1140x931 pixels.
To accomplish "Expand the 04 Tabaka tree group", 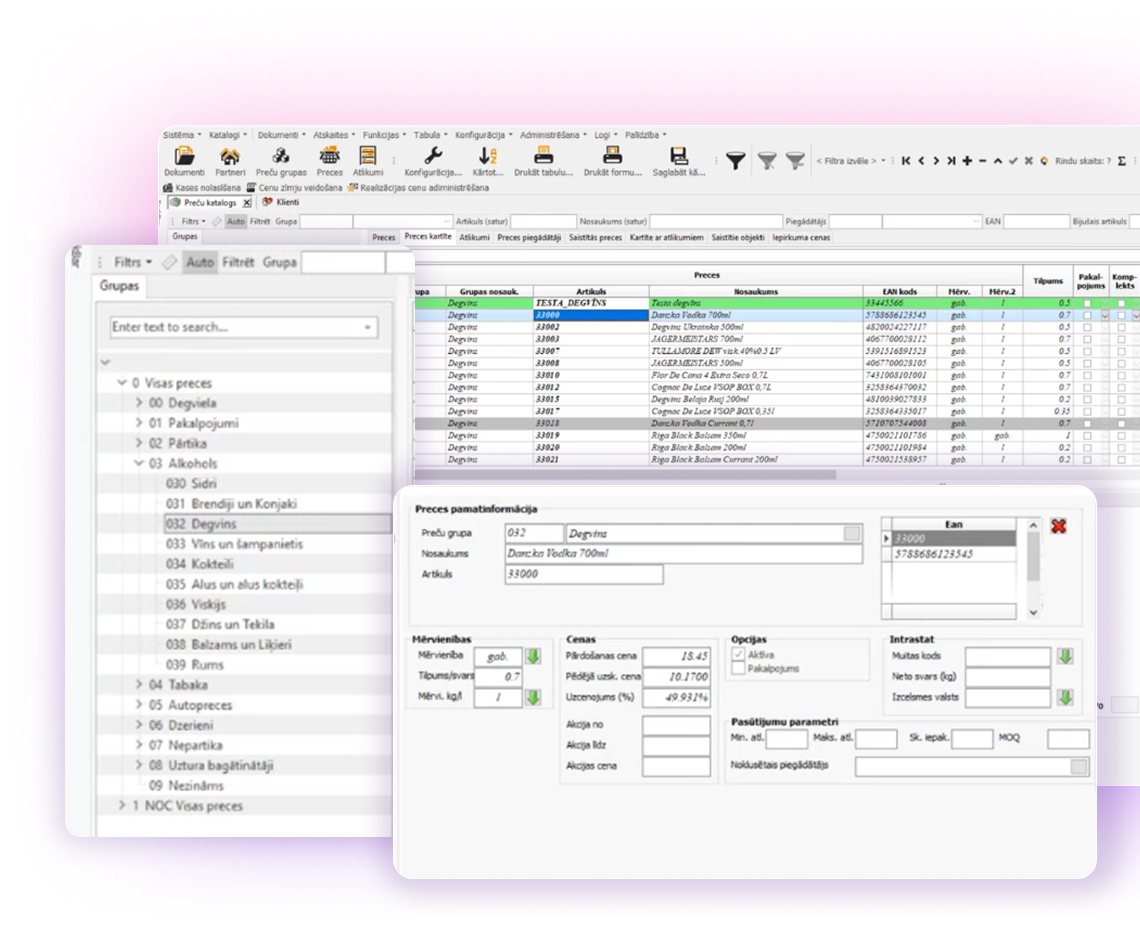I will [x=140, y=685].
